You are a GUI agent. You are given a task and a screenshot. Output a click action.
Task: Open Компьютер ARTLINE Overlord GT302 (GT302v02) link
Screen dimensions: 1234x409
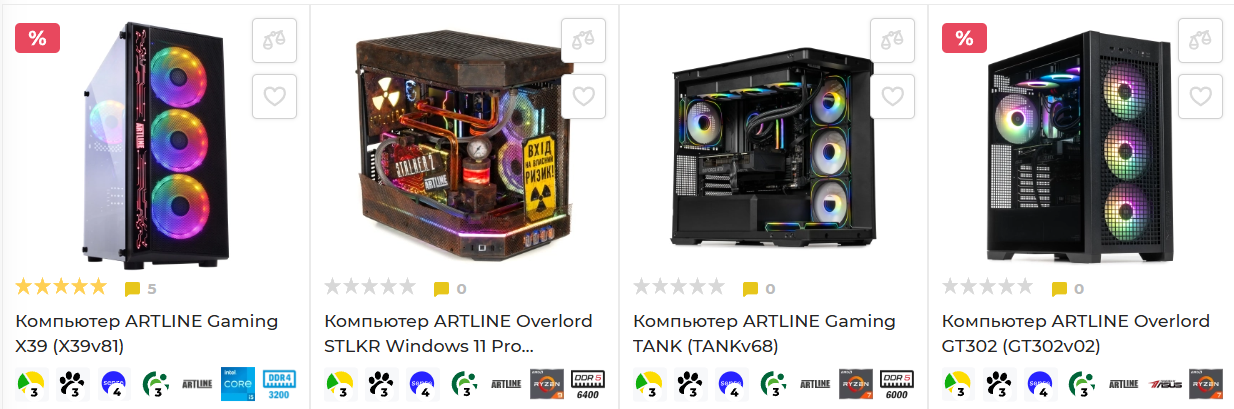tap(1076, 334)
